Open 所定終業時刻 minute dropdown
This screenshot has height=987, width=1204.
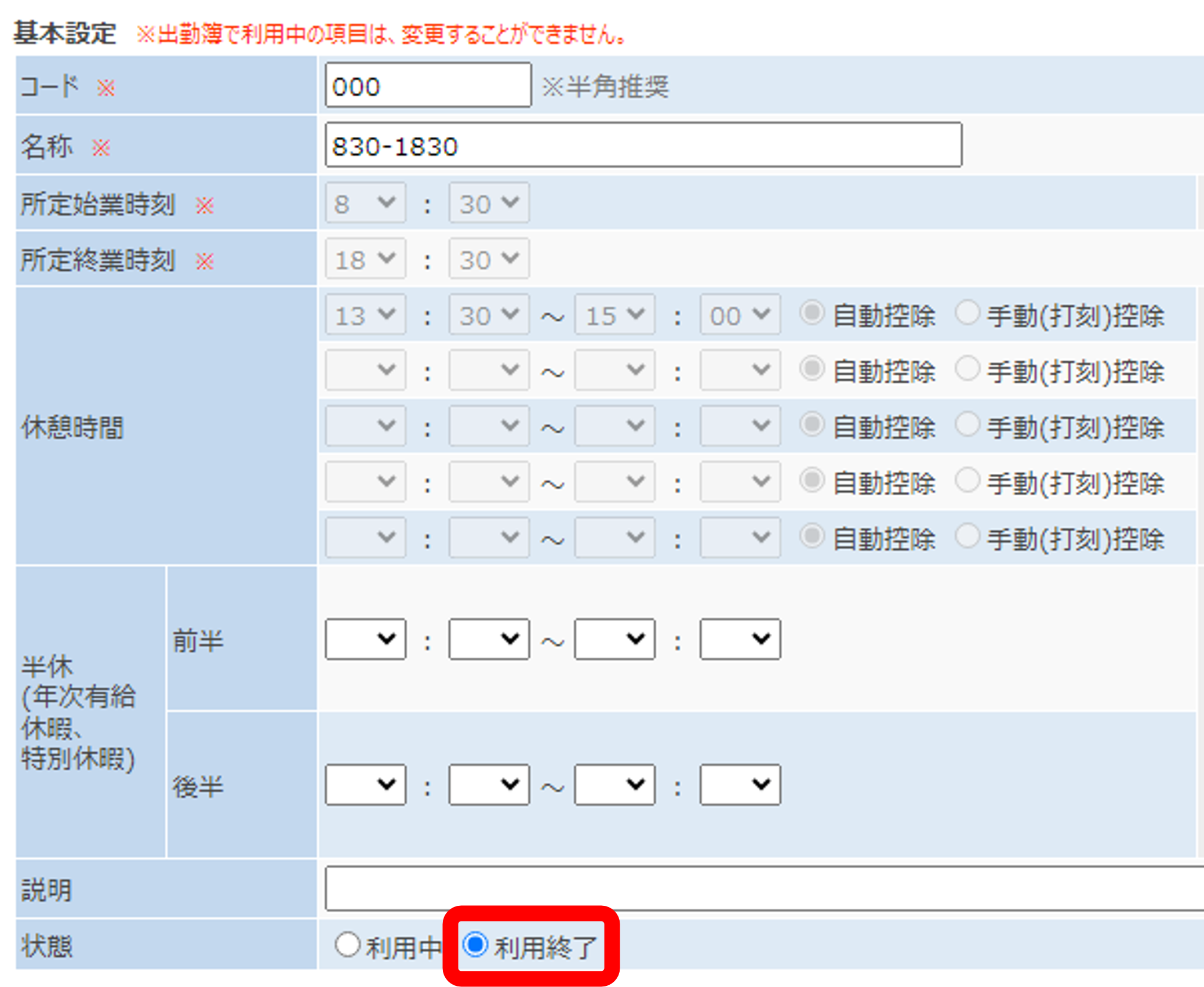click(x=489, y=259)
